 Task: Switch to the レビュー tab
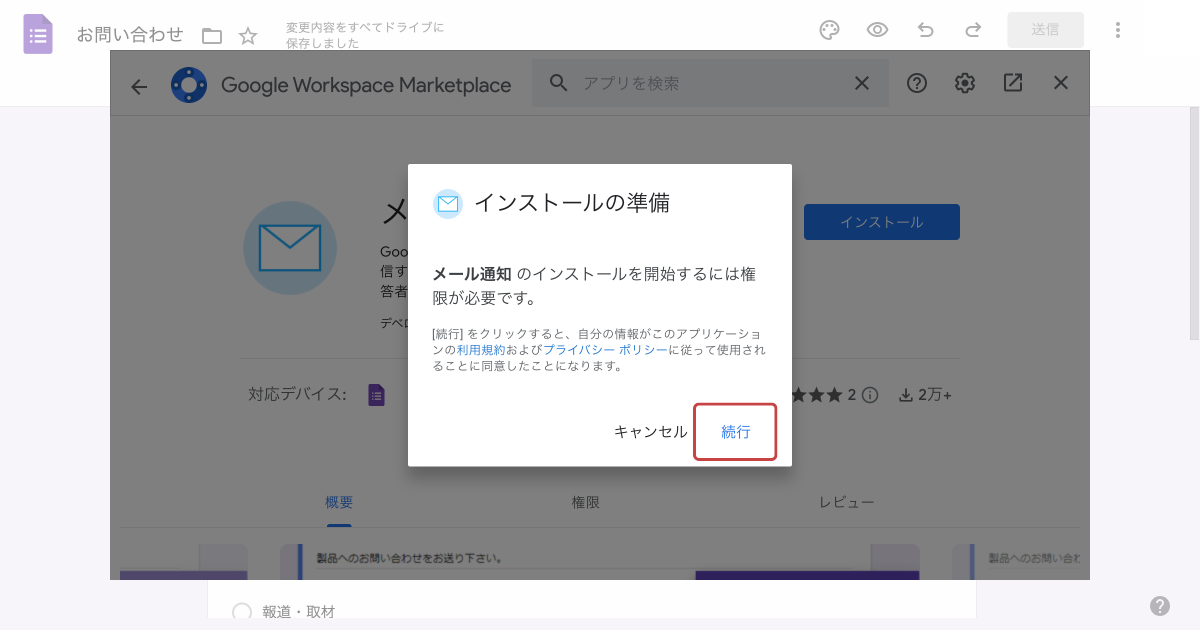pos(847,503)
